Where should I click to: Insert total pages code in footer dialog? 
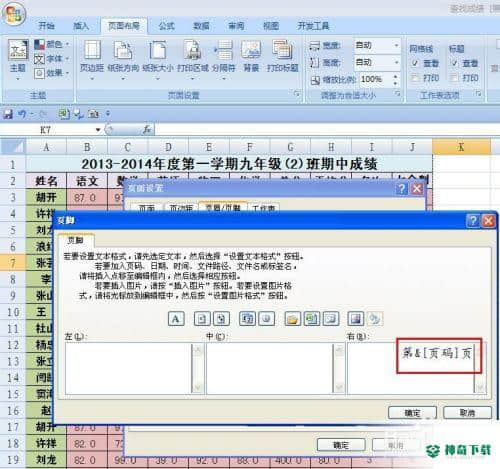pyautogui.click(x=221, y=319)
